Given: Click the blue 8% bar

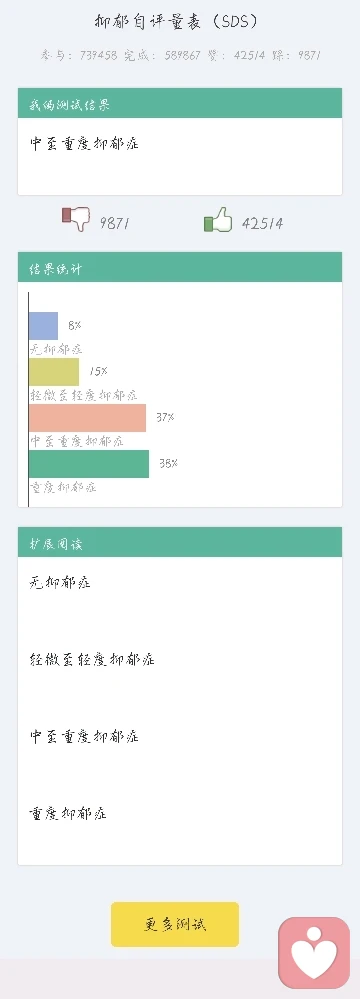Looking at the screenshot, I should coord(43,326).
